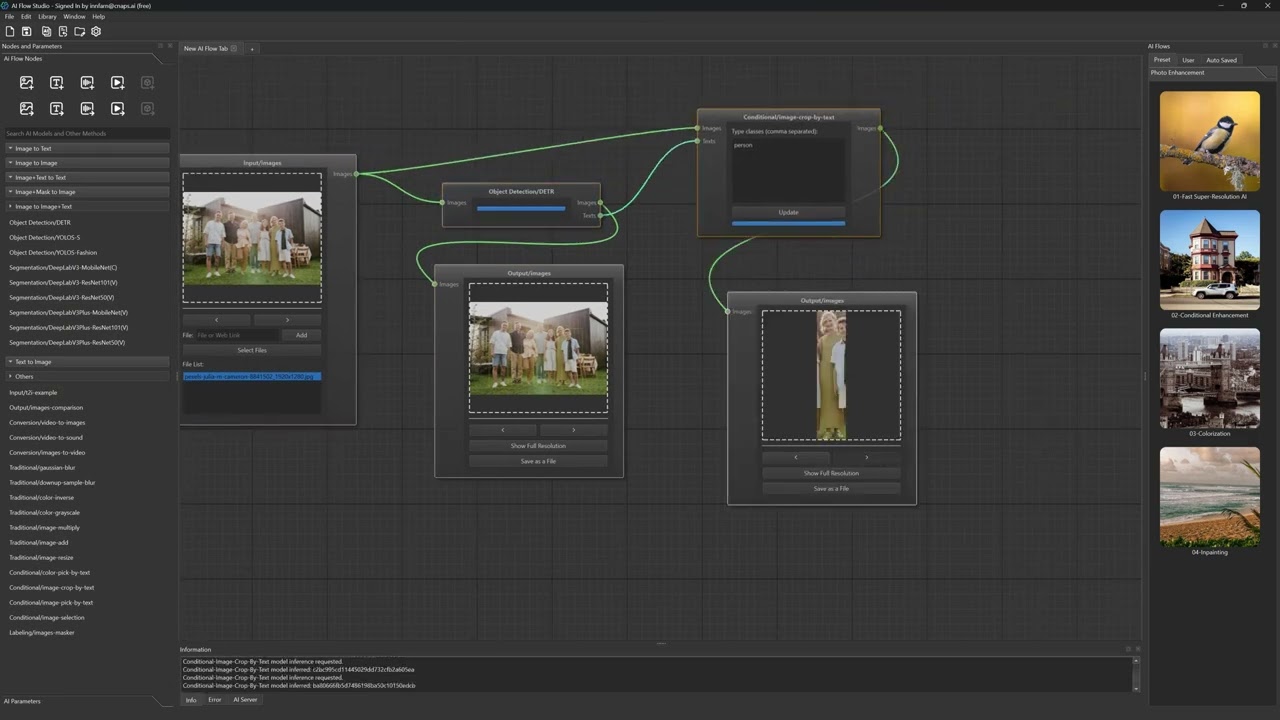Open the 03-Colorization preset thumbnail
Viewport: 1280px width, 720px height.
click(1210, 378)
